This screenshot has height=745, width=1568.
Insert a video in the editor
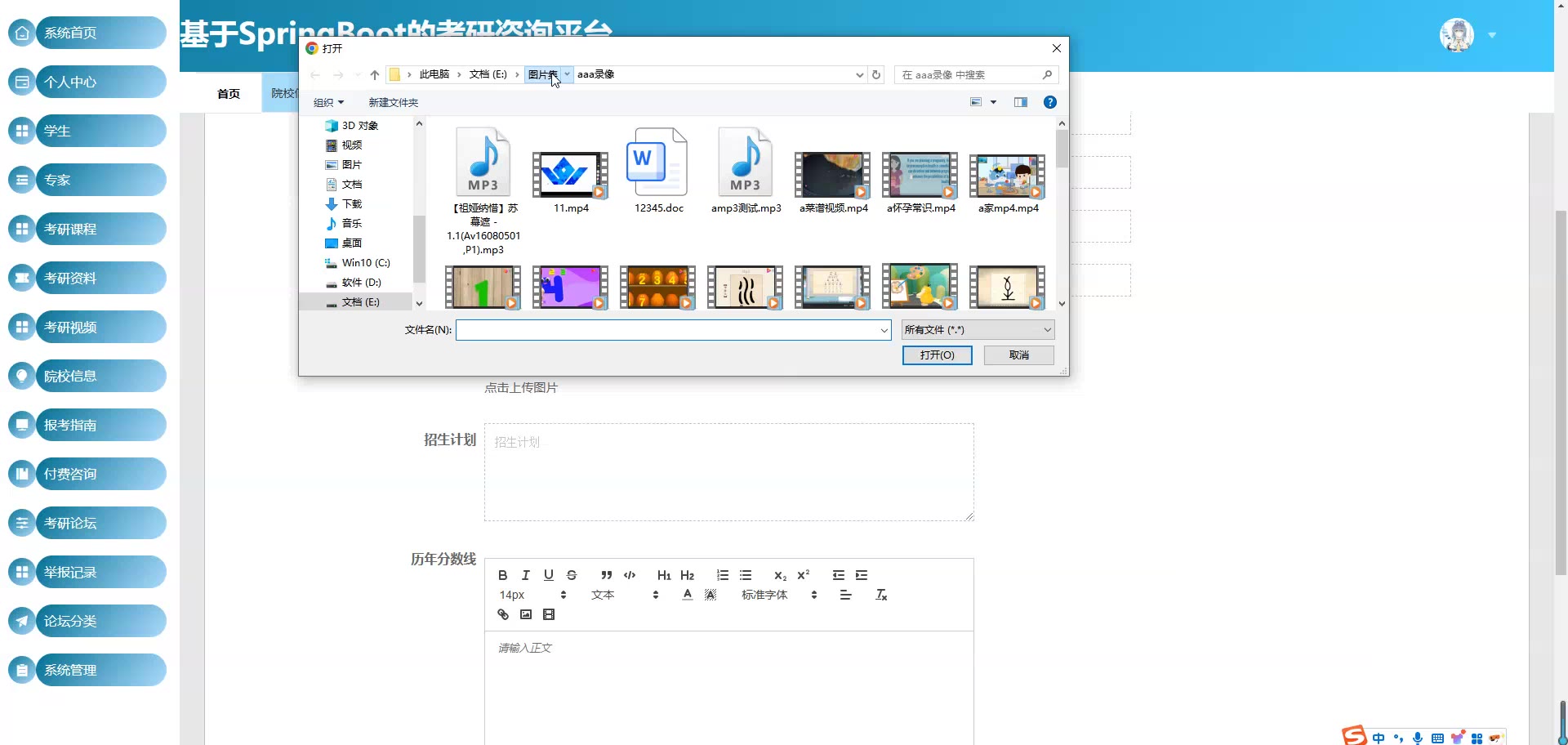click(549, 614)
